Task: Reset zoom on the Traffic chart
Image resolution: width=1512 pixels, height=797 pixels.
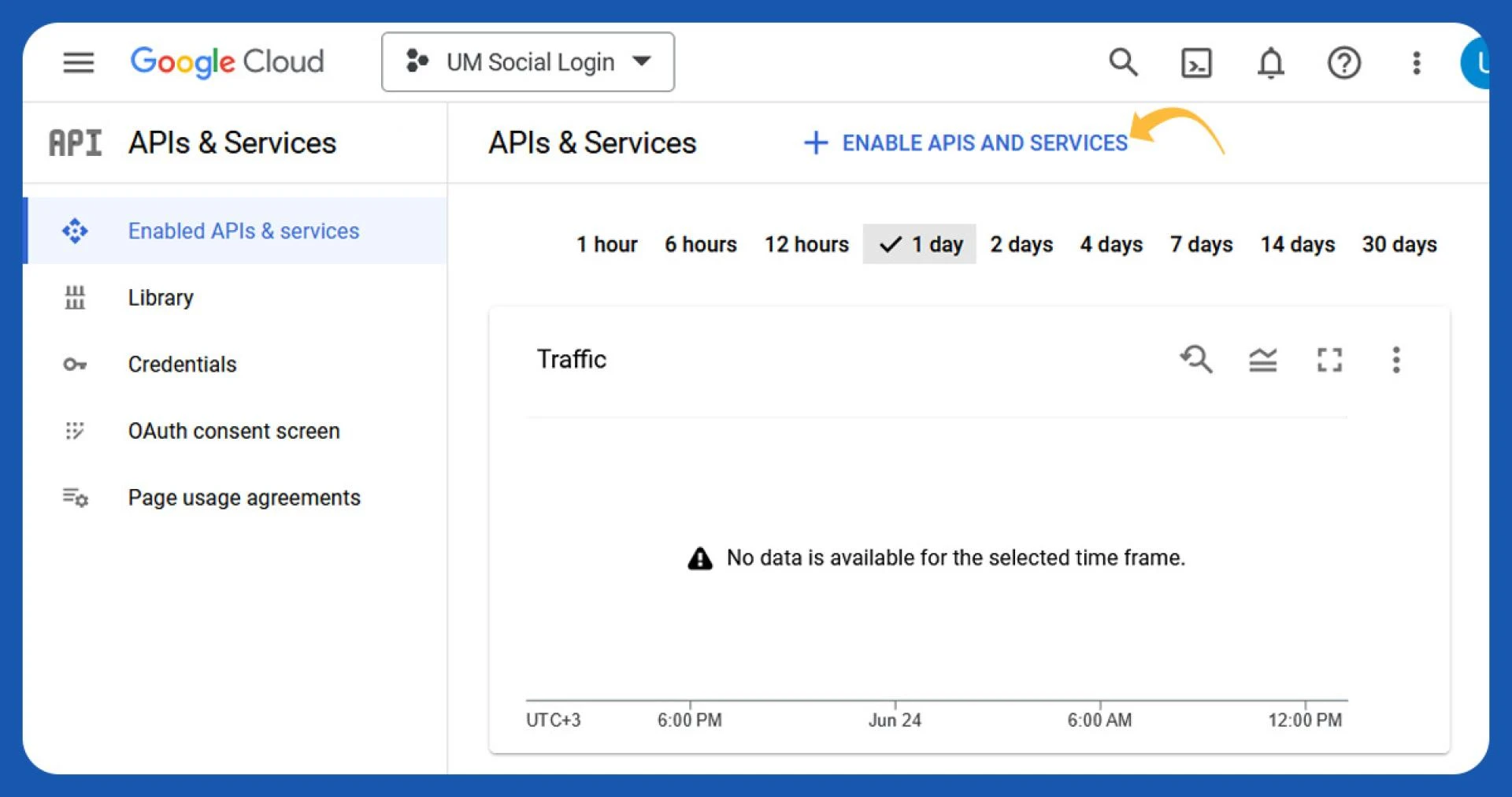Action: pos(1196,360)
